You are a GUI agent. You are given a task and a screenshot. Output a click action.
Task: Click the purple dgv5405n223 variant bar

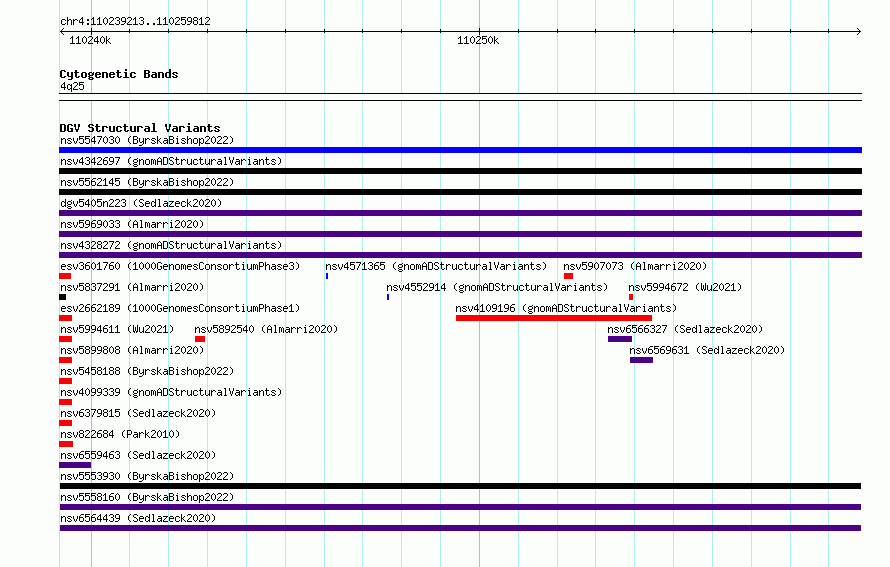(460, 213)
